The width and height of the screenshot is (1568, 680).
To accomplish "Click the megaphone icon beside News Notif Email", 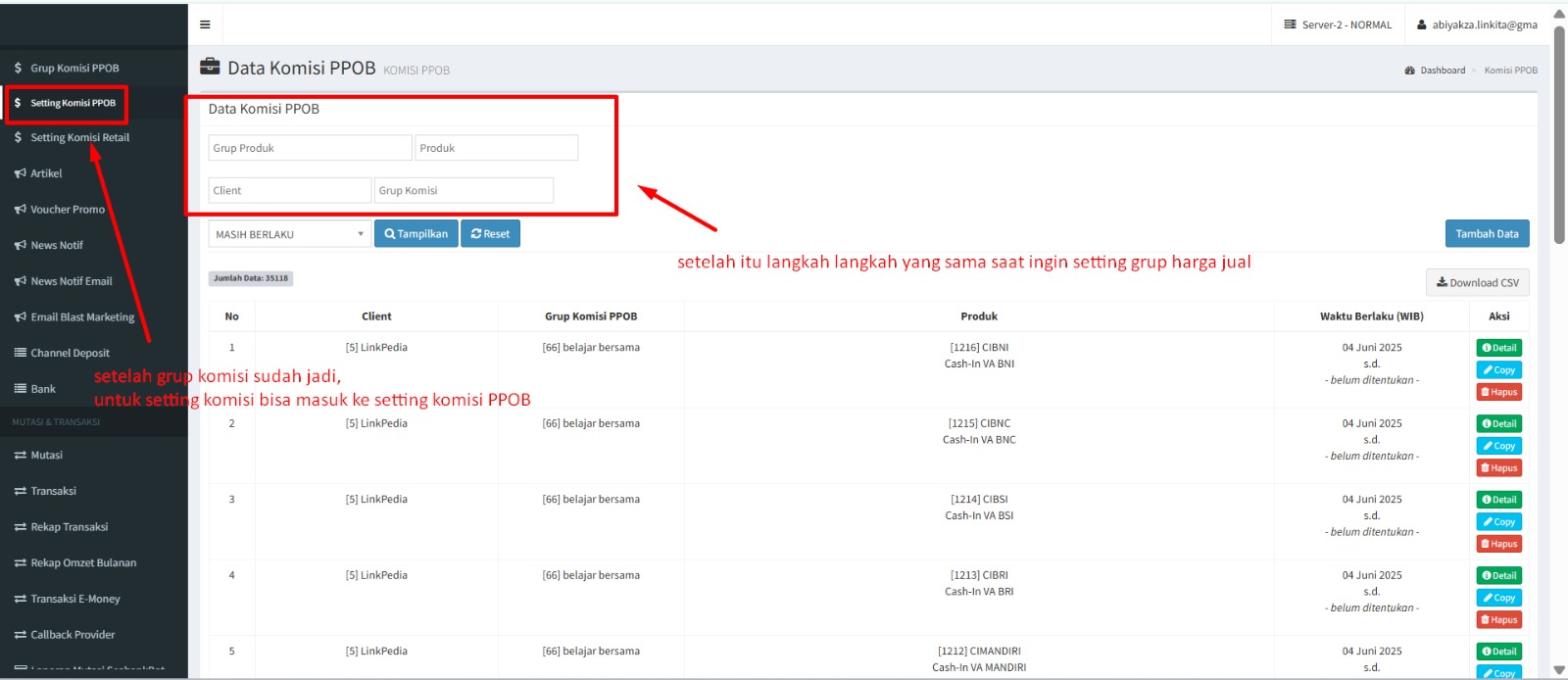I will click(x=20, y=281).
